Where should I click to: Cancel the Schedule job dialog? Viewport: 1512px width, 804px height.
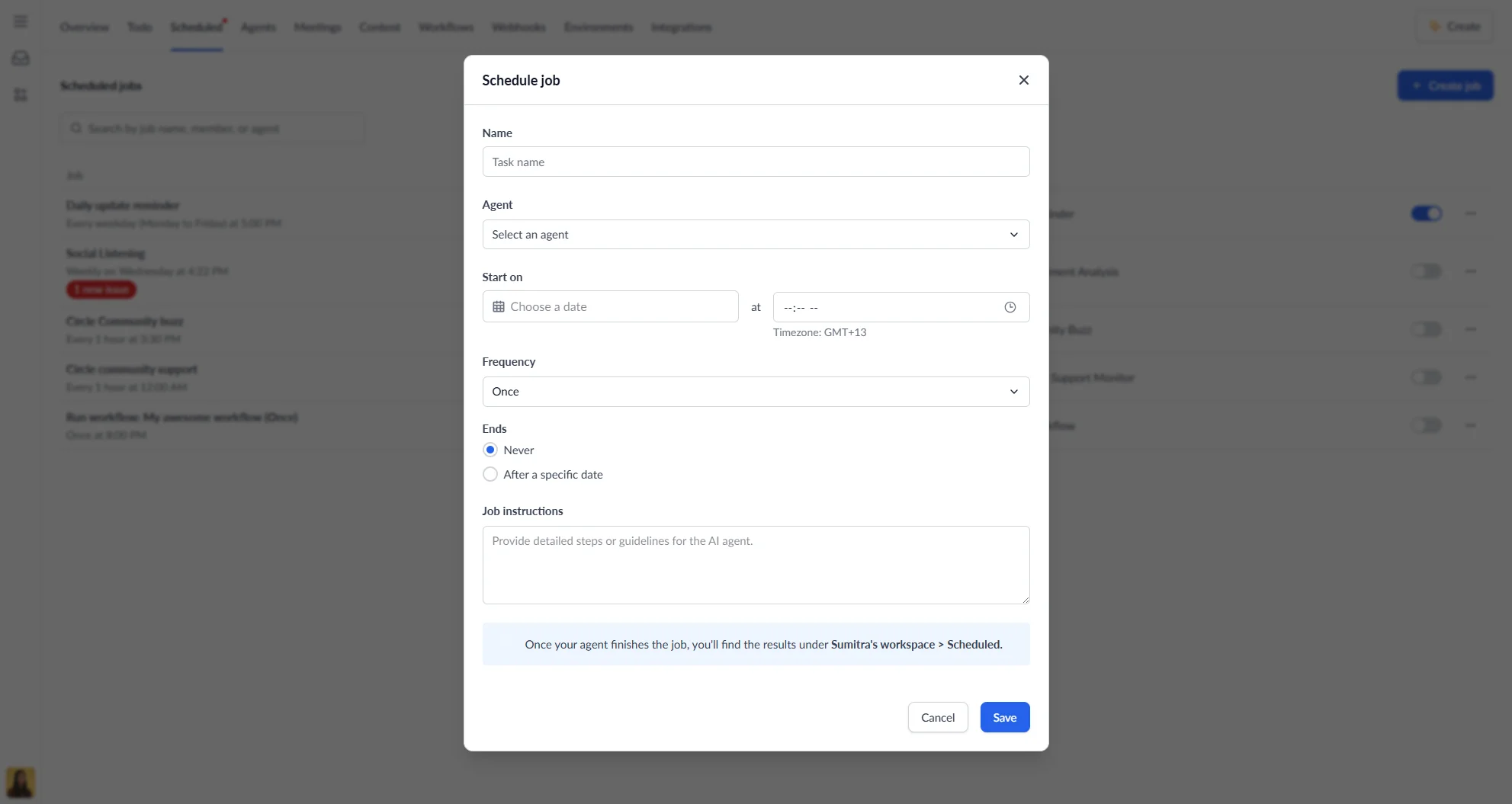pos(937,717)
